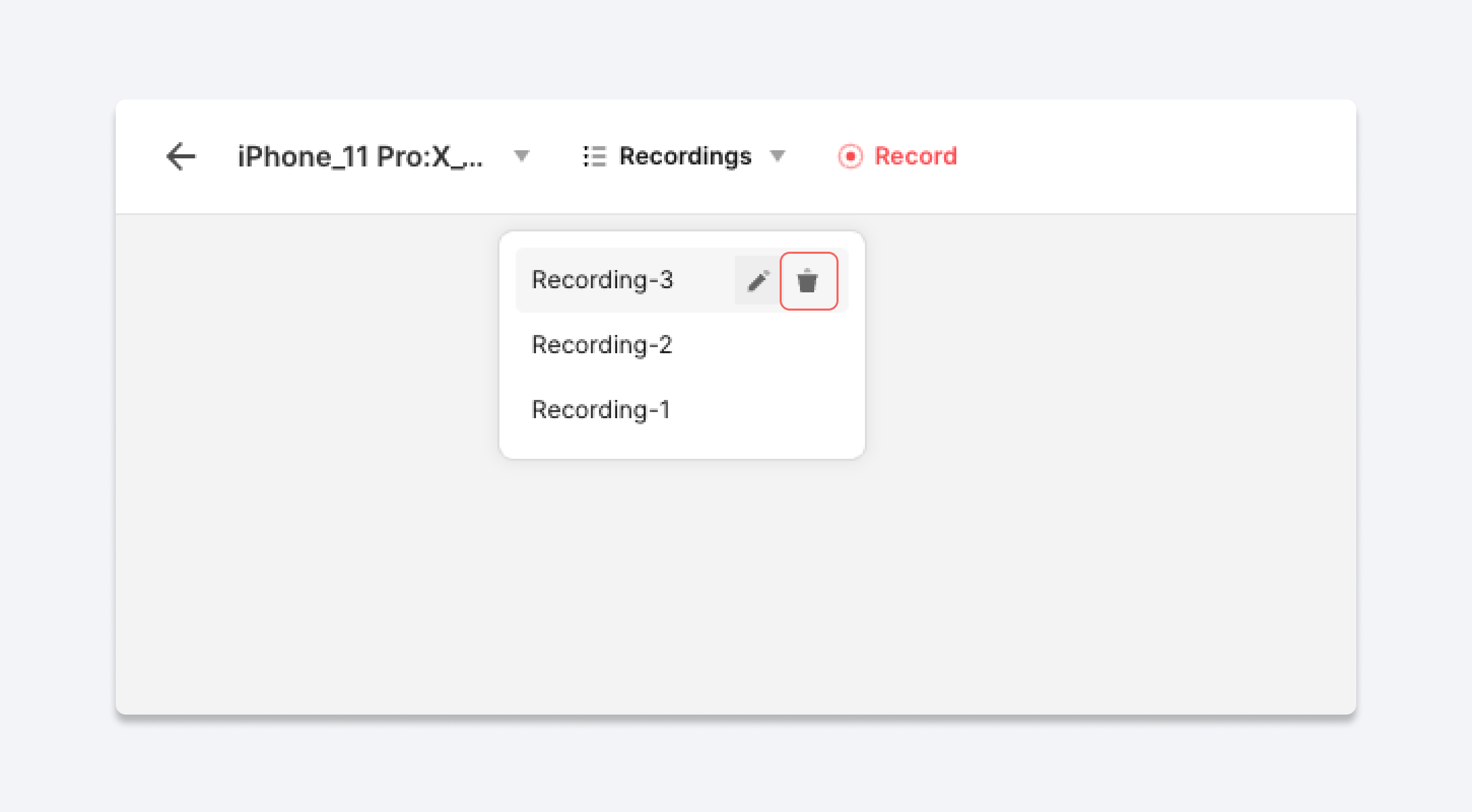Select Recording-2 from the list
1472x812 pixels.
602,345
